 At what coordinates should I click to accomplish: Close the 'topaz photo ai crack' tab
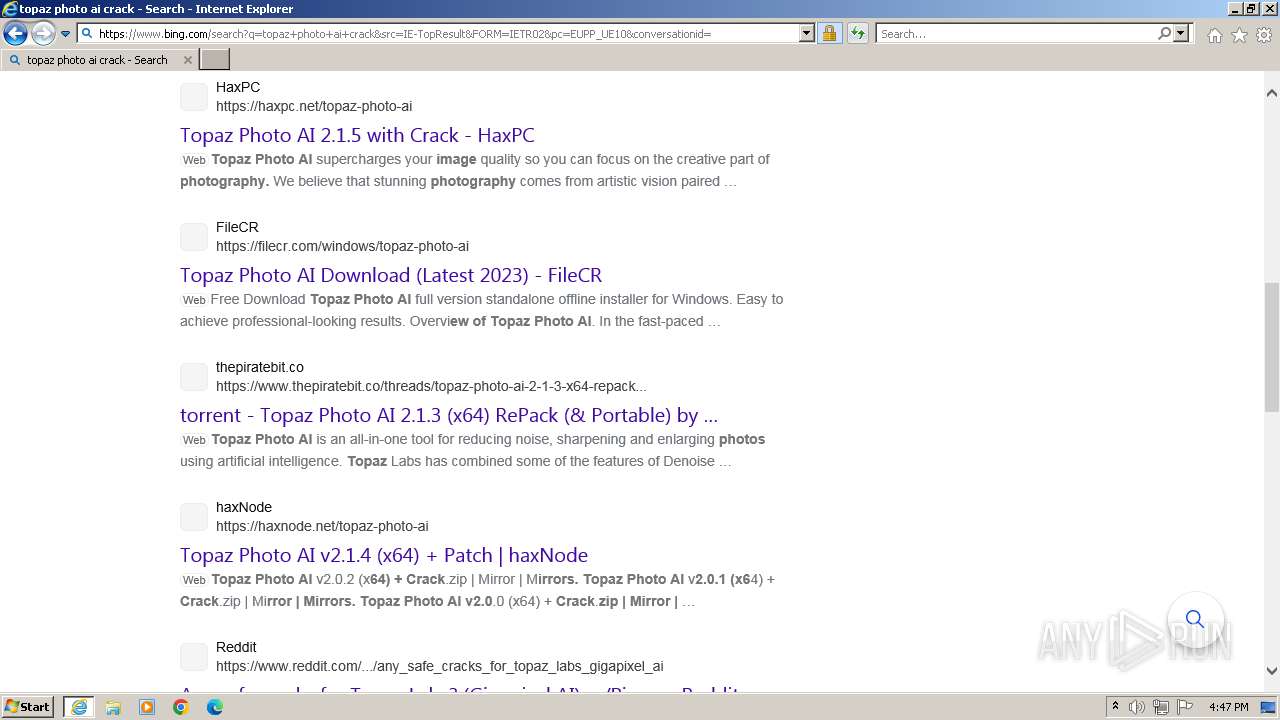point(187,60)
